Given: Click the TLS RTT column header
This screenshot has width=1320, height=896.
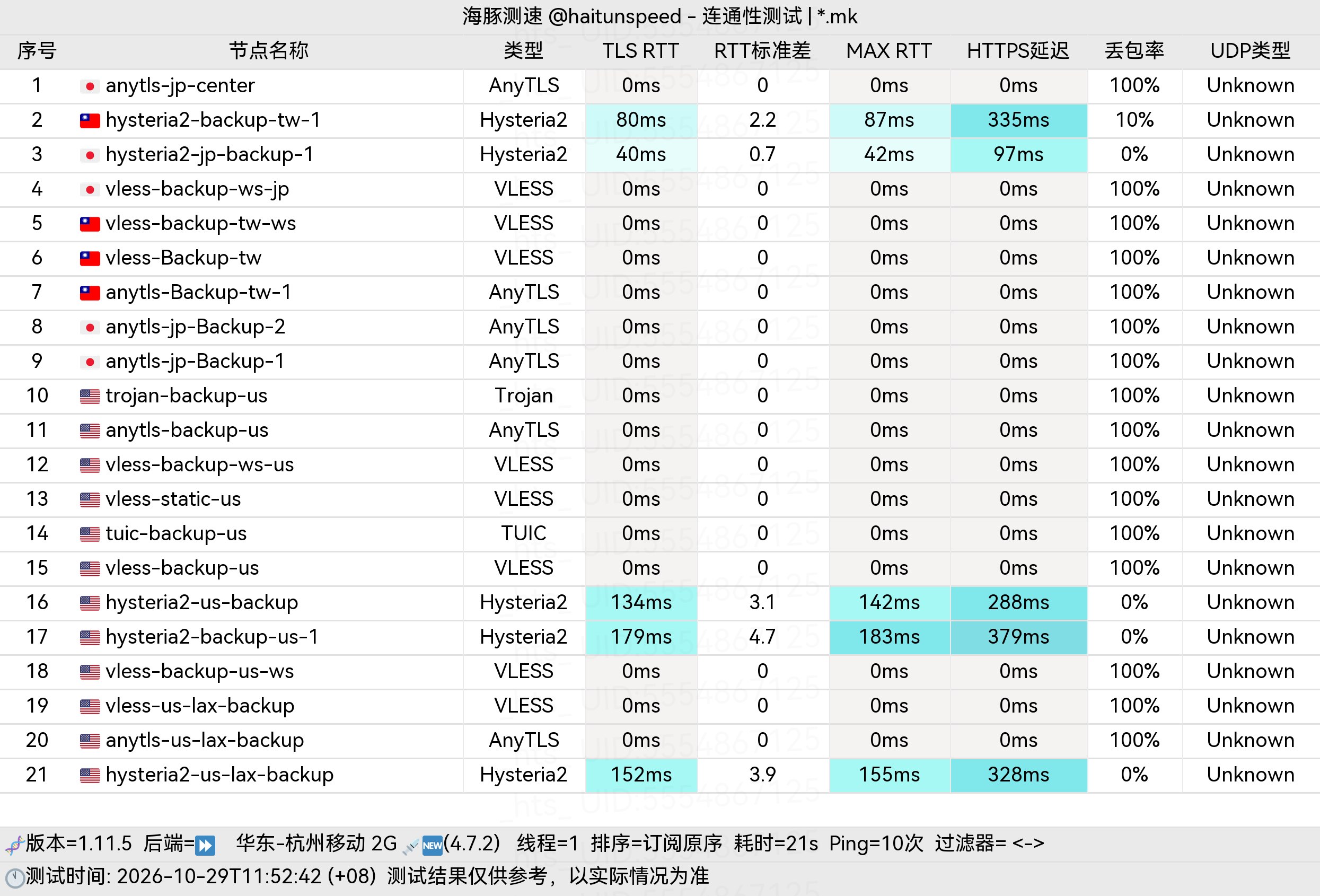Looking at the screenshot, I should (641, 51).
